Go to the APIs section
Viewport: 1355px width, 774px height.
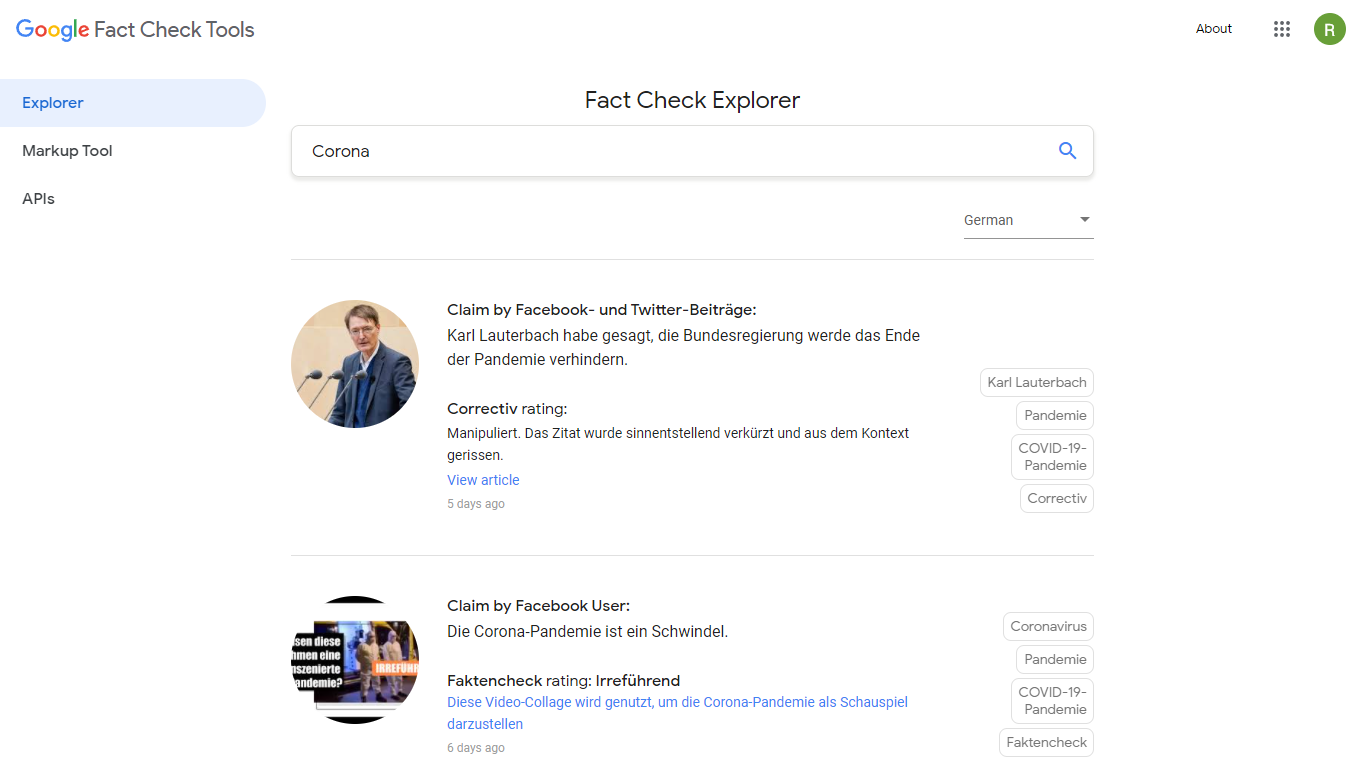38,199
